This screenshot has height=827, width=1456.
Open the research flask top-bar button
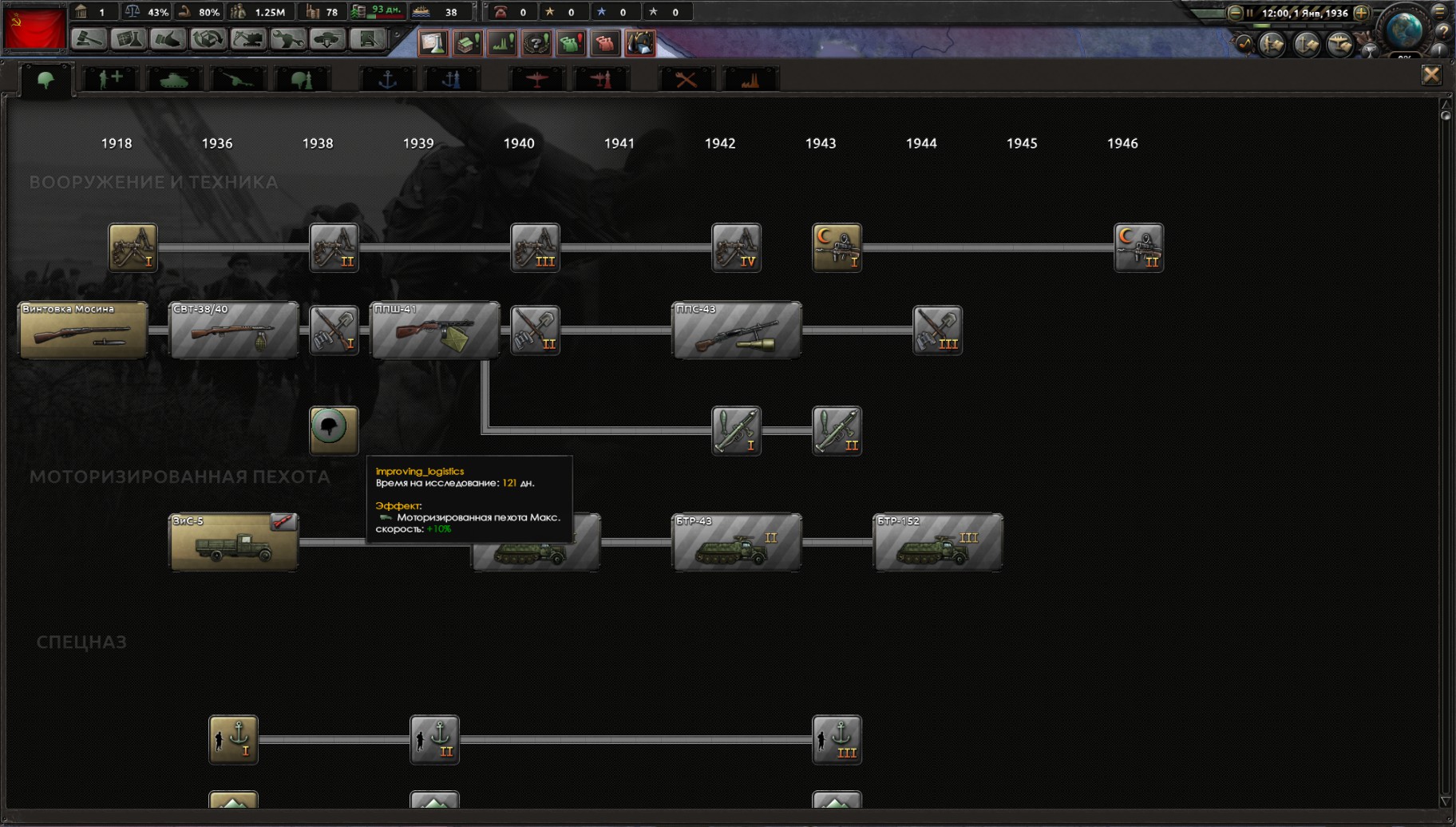click(129, 38)
